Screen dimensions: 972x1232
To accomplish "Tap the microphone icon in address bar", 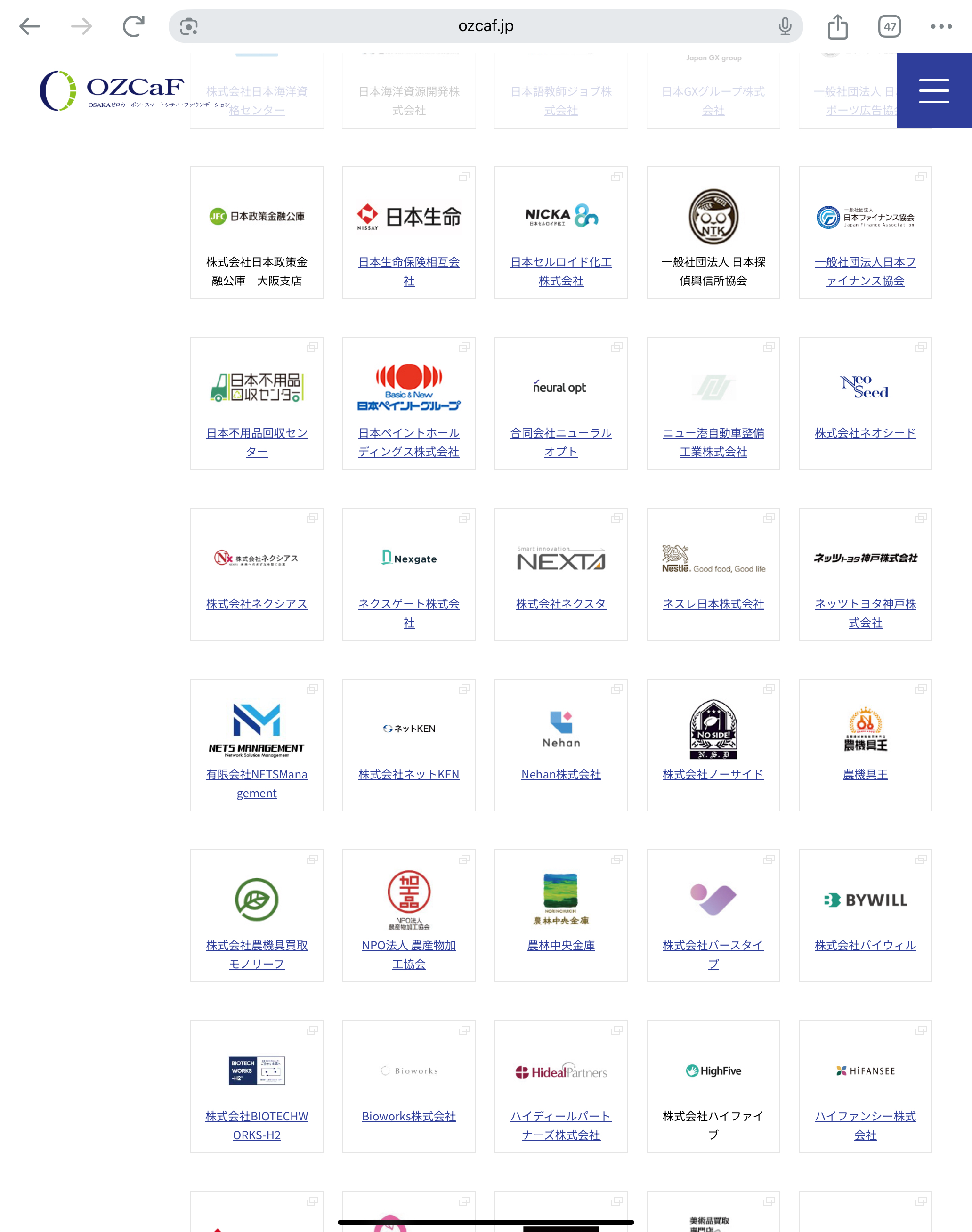I will pos(785,26).
